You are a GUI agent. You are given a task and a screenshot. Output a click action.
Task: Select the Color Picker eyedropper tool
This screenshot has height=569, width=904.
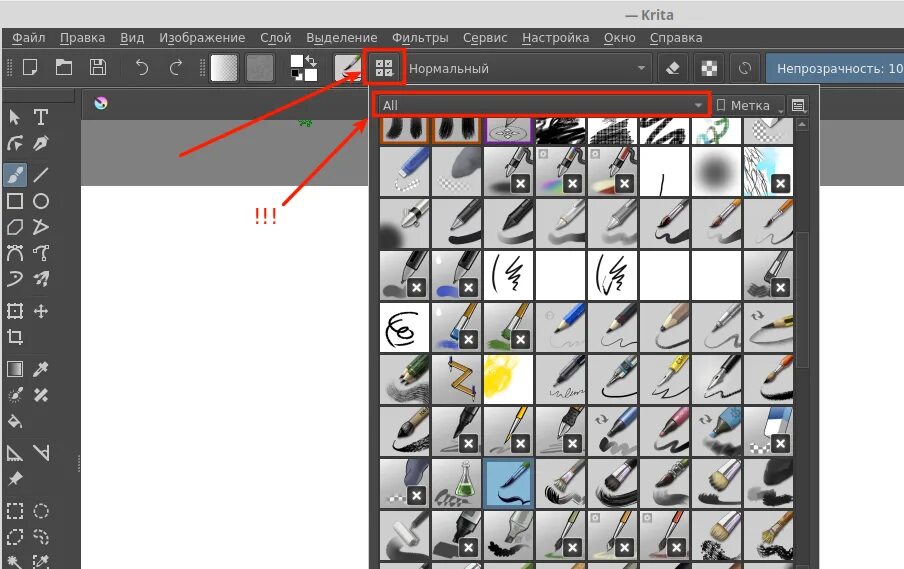point(40,369)
